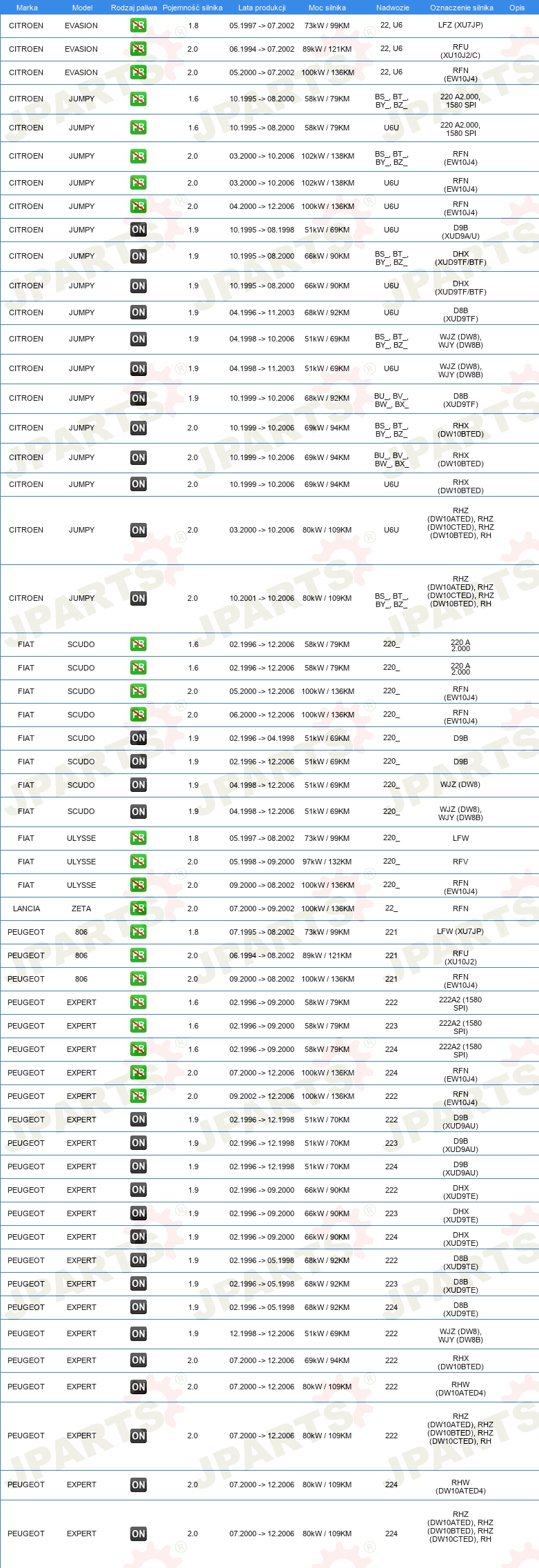
Task: Click petrol icon in Jumpy 102kW U6U row
Action: (138, 183)
